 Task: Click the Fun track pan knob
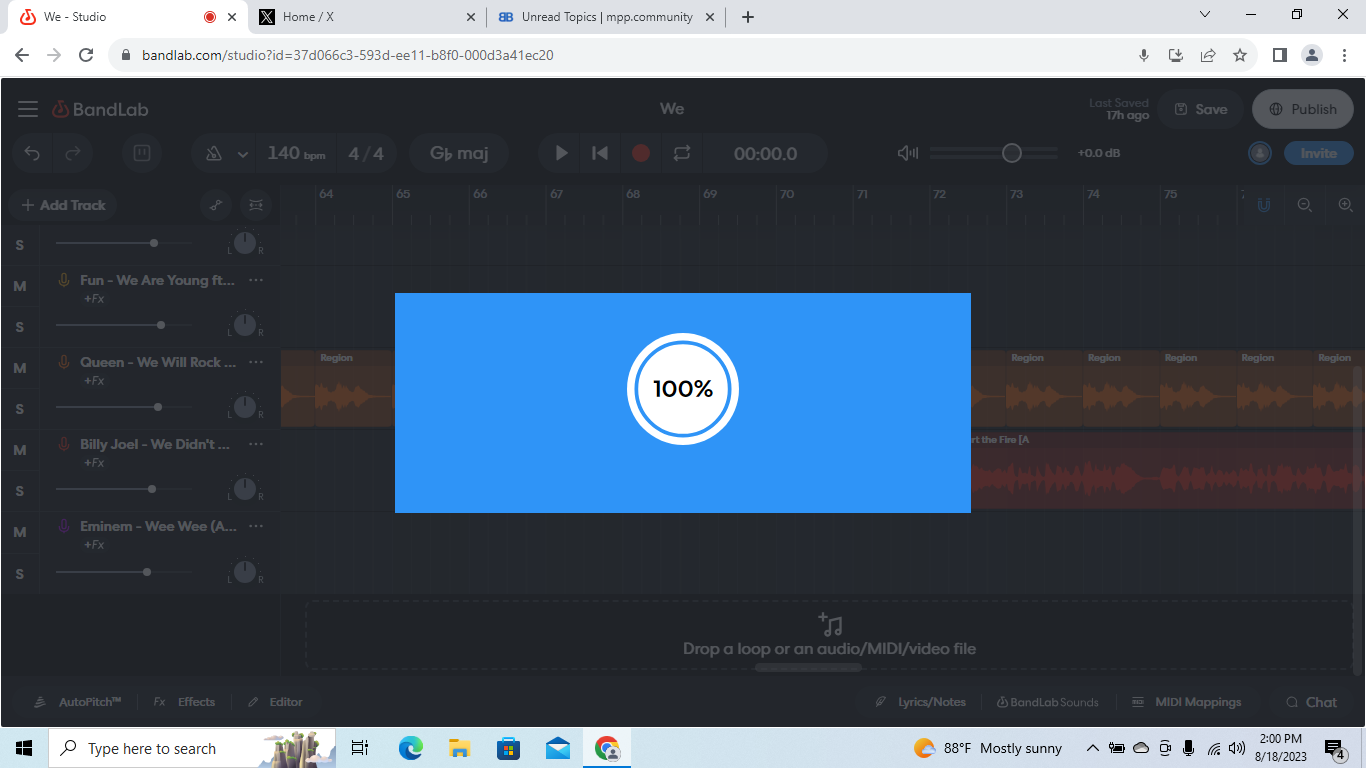click(245, 325)
